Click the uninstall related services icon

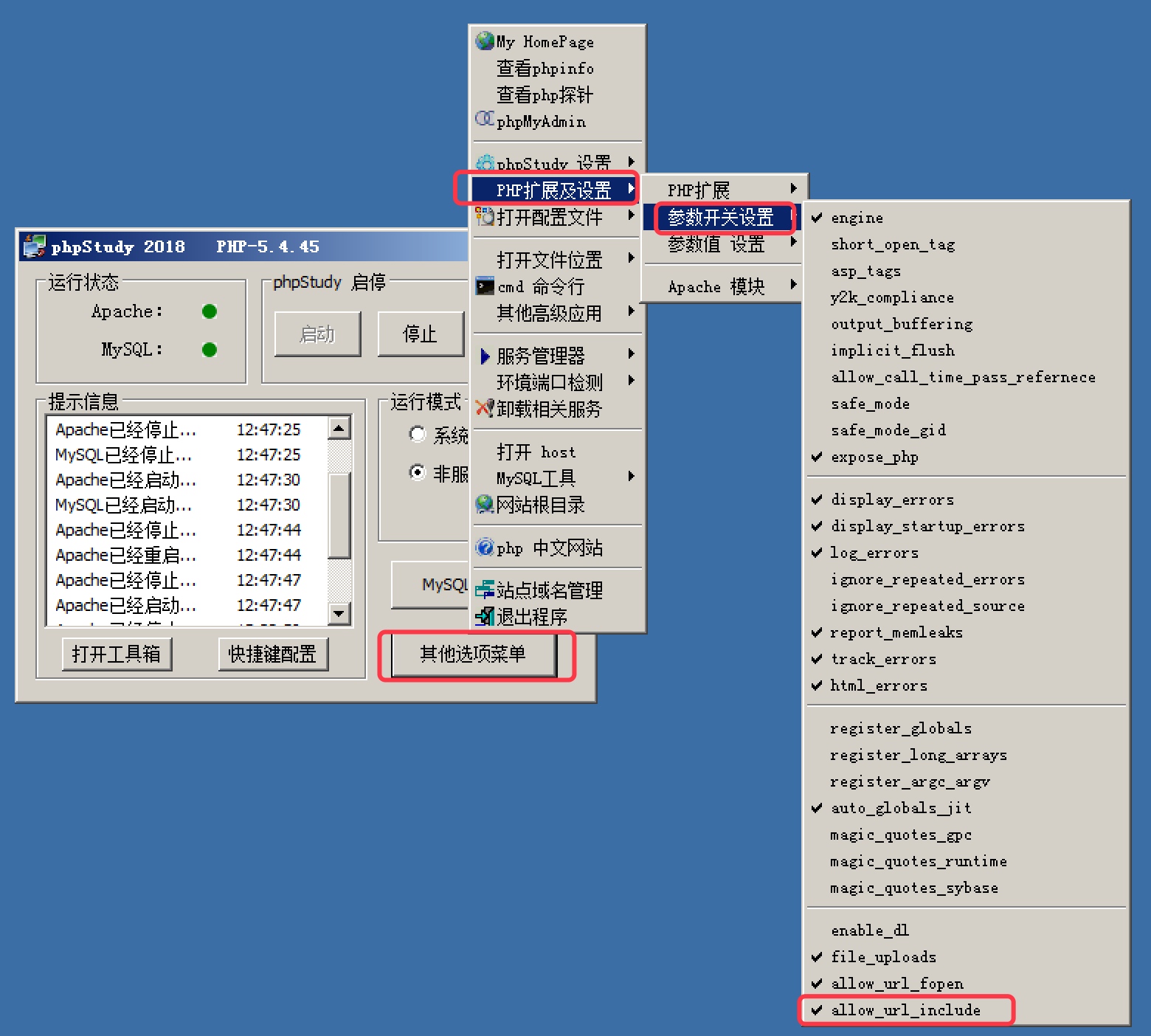[485, 408]
